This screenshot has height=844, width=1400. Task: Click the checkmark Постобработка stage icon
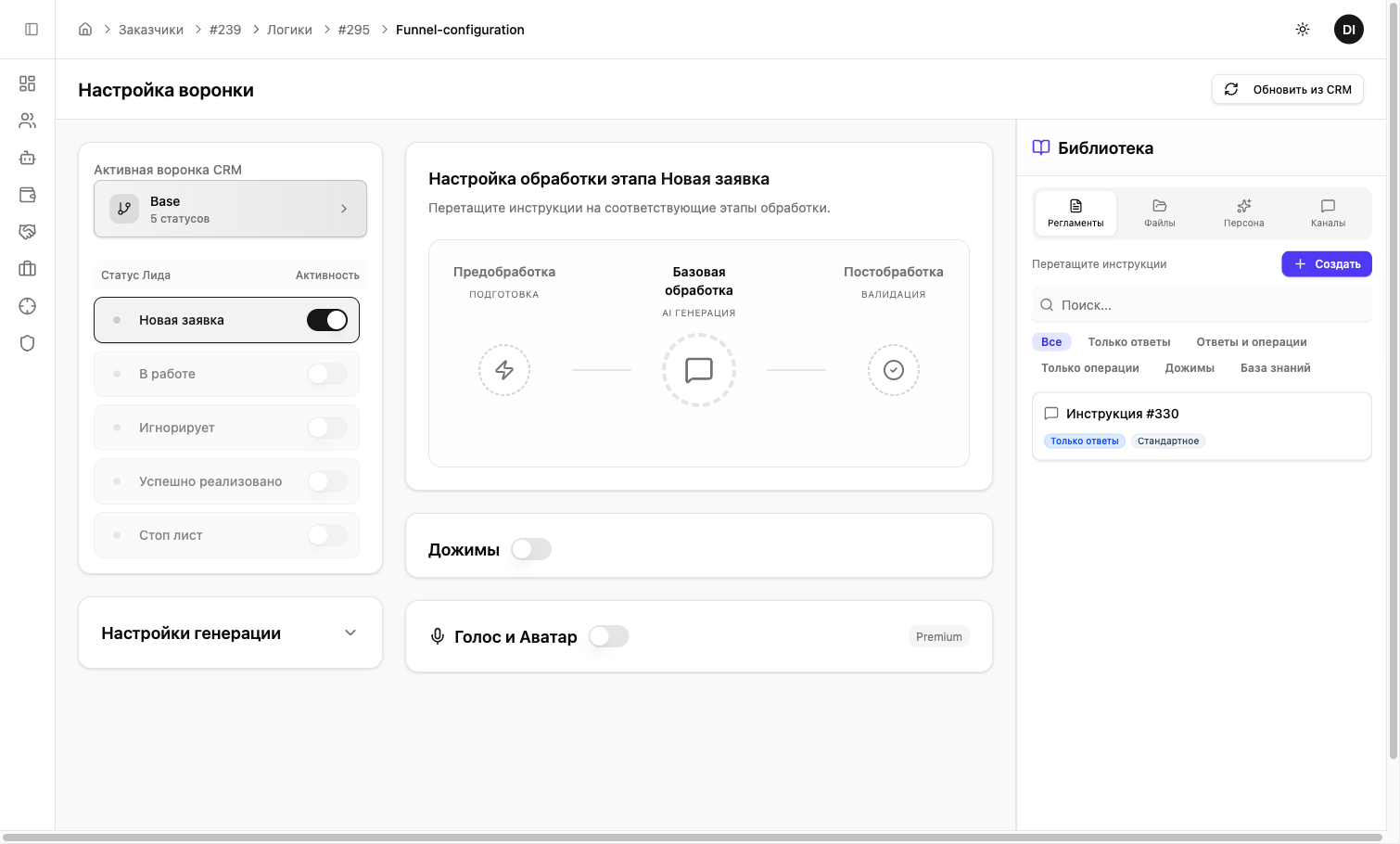pos(893,370)
